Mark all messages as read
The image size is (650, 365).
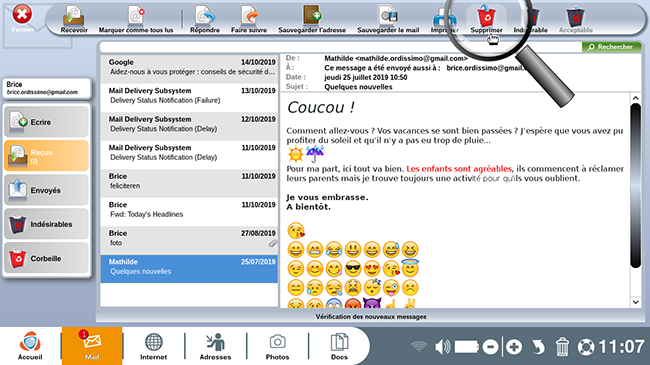[x=136, y=19]
